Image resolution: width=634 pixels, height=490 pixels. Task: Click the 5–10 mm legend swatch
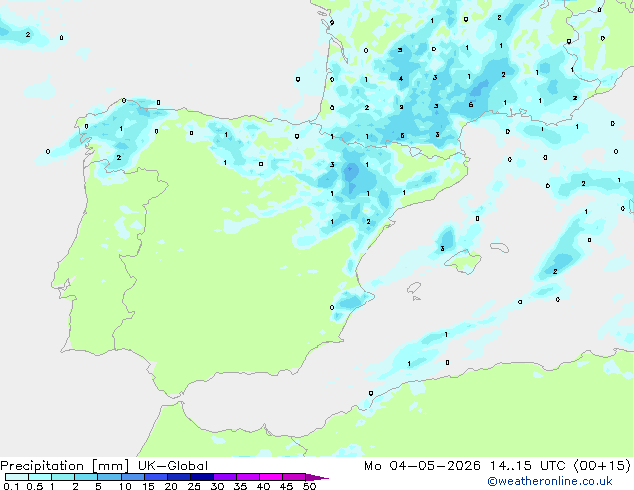109,477
